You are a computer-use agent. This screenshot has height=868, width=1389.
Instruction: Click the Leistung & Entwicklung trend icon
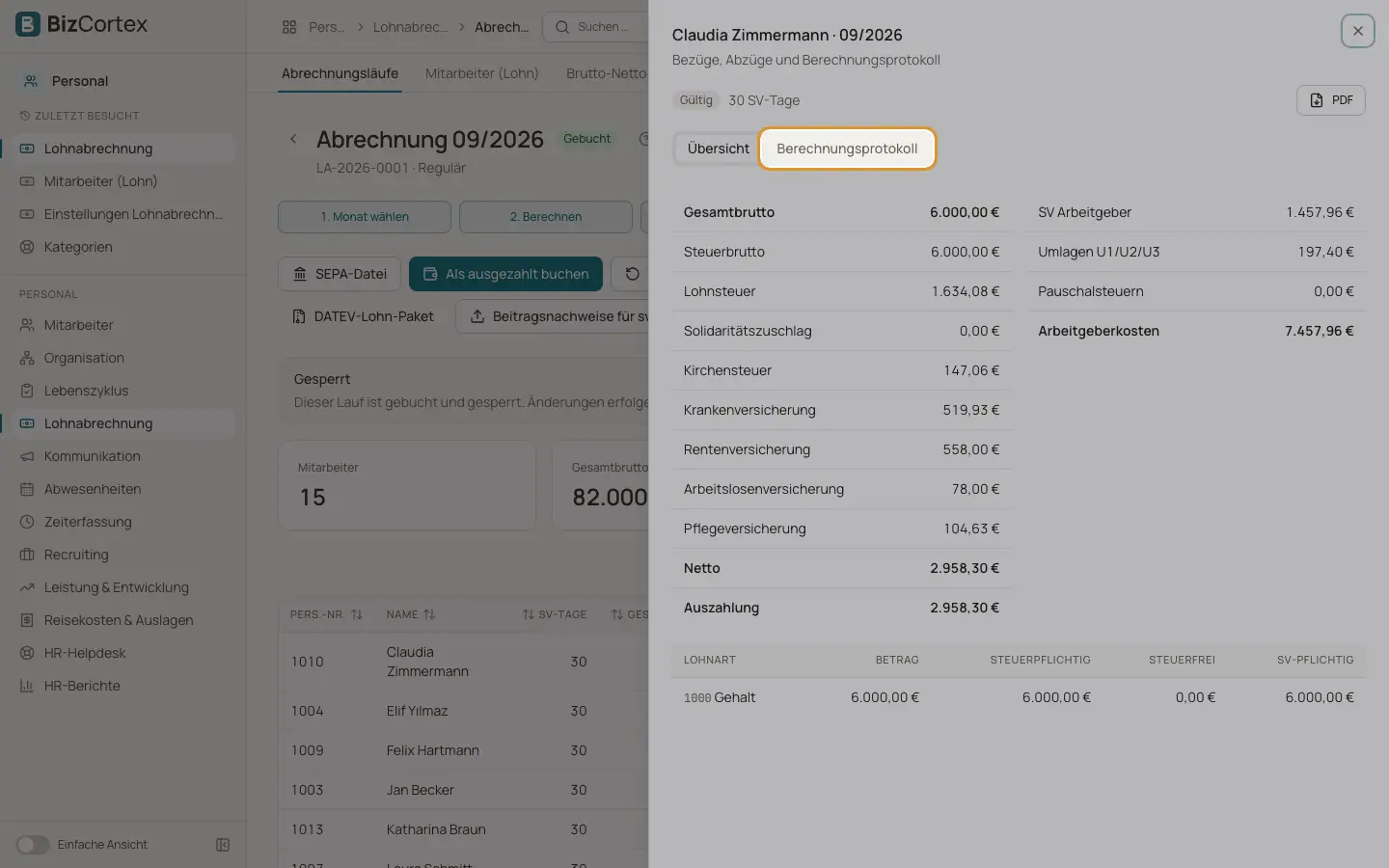click(27, 587)
